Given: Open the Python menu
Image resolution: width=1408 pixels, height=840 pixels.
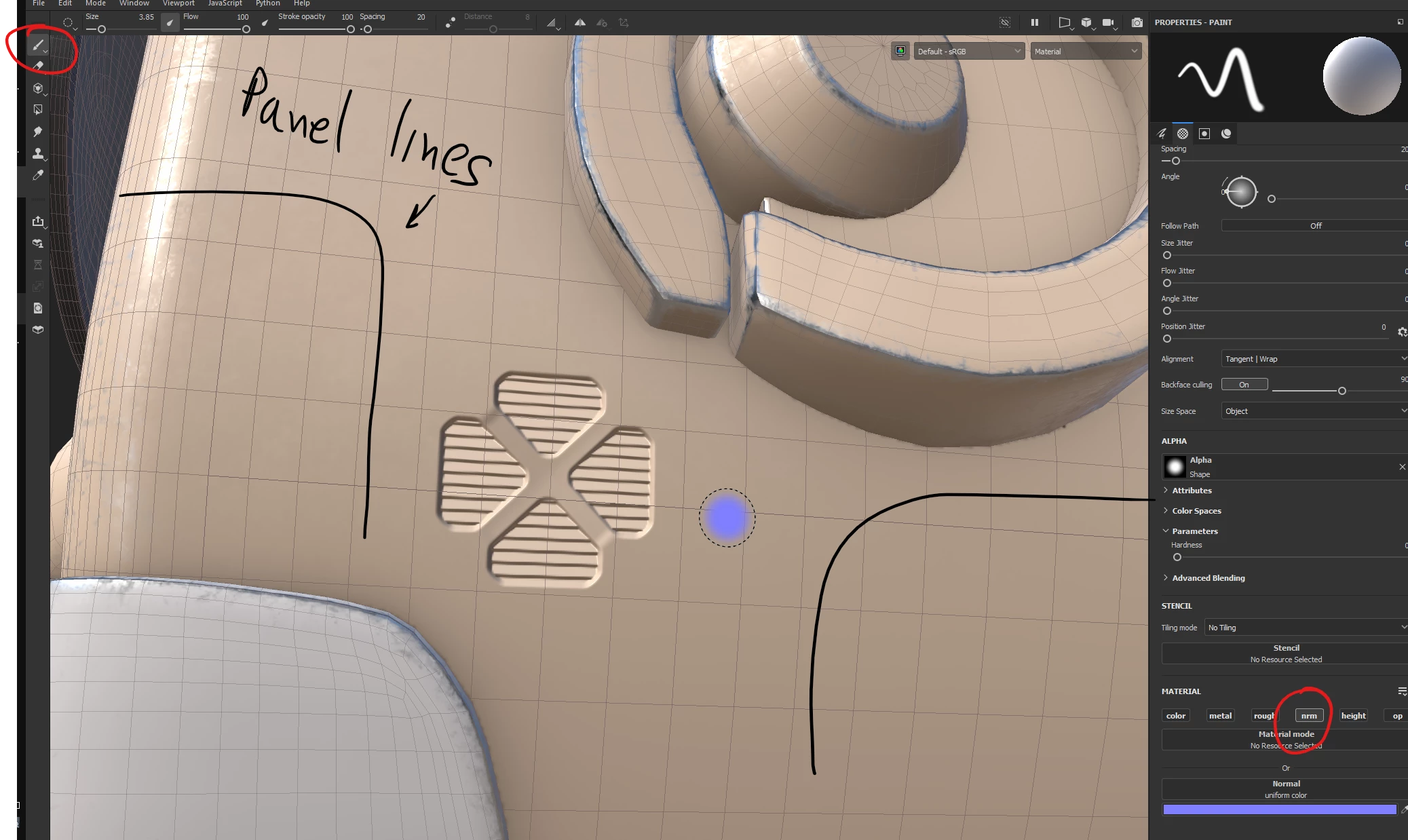Looking at the screenshot, I should click(x=267, y=3).
